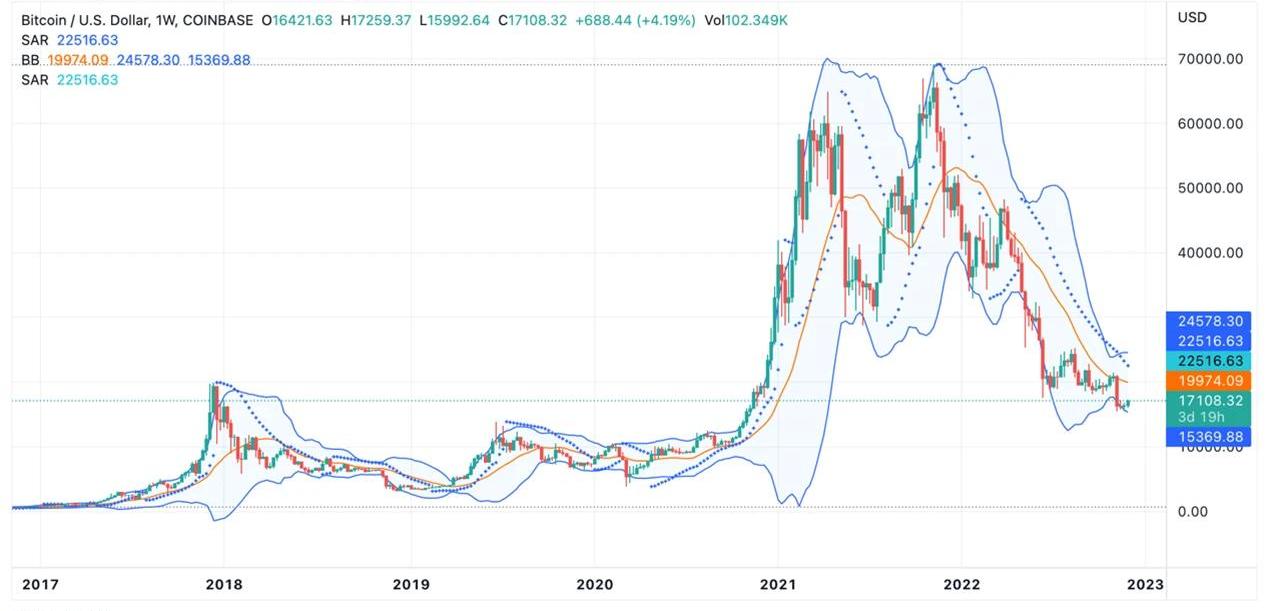Select the SAR legend with dark blue value
The image size is (1269, 611).
tap(33, 40)
